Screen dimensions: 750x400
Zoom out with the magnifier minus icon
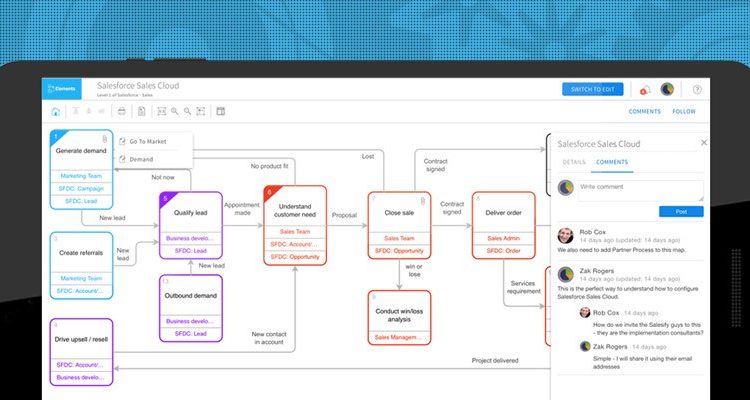188,111
